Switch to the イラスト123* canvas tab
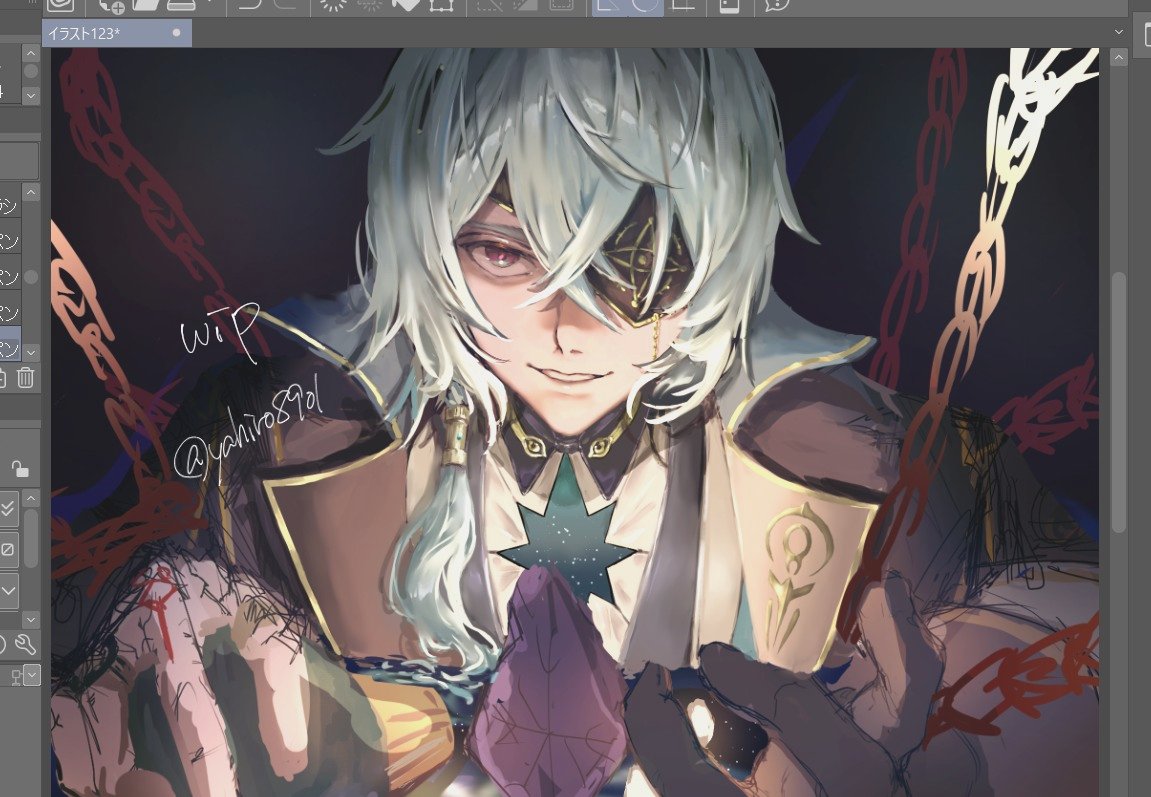The image size is (1151, 797). pyautogui.click(x=117, y=33)
